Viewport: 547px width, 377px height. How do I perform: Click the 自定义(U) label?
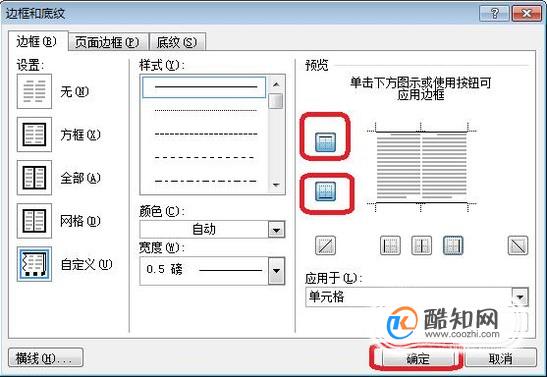pos(86,265)
